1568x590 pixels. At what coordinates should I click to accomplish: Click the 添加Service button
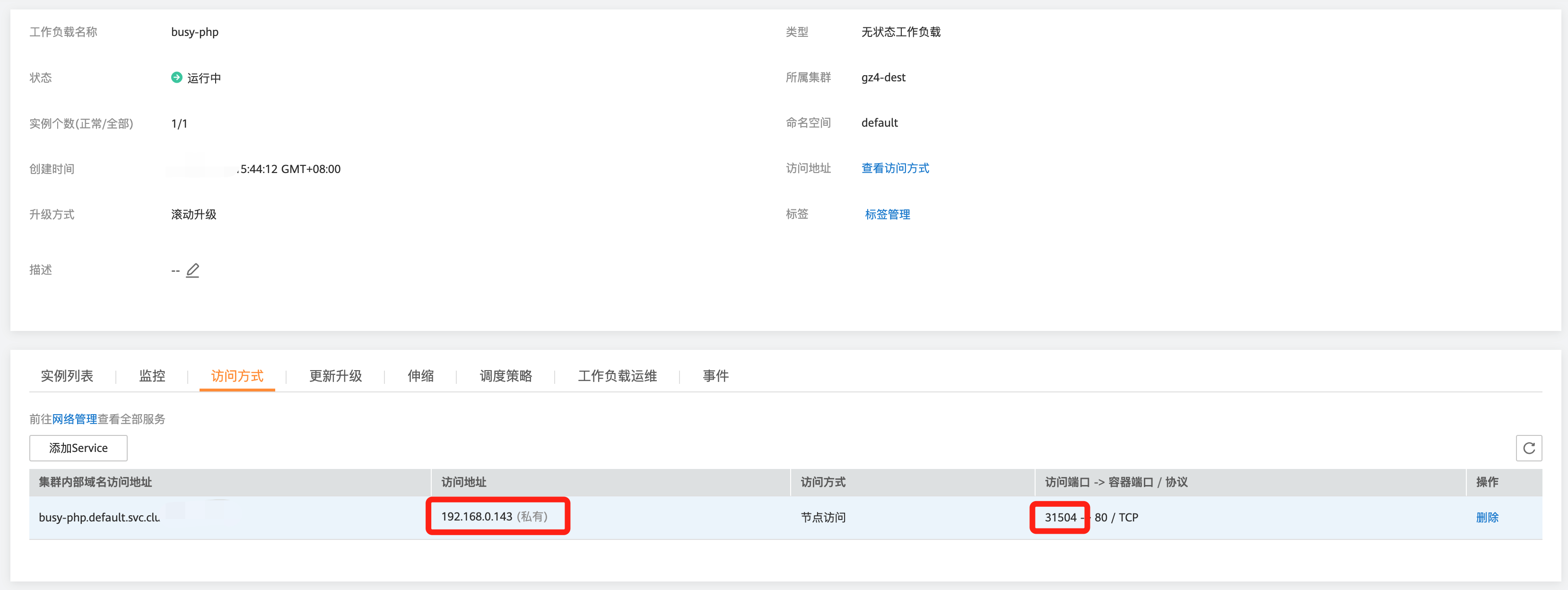click(x=78, y=448)
